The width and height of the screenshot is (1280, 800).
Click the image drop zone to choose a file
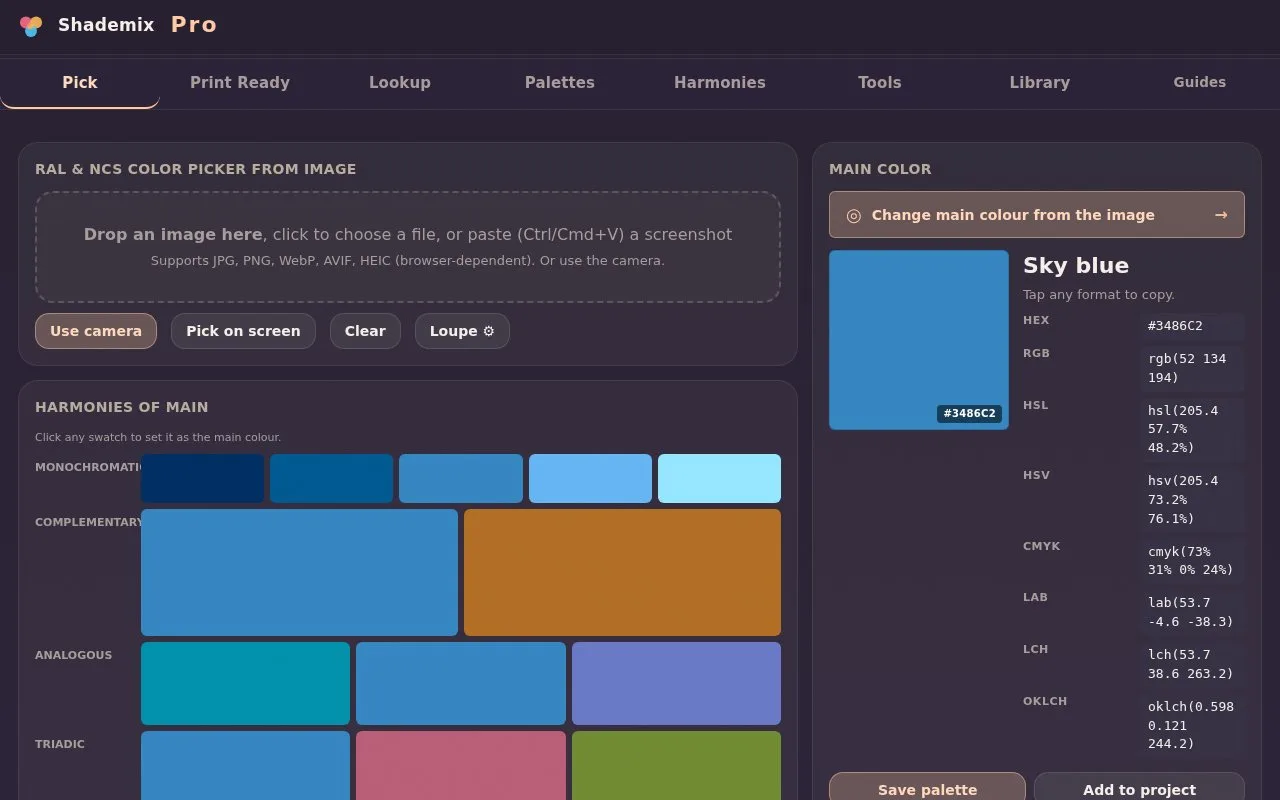click(408, 247)
